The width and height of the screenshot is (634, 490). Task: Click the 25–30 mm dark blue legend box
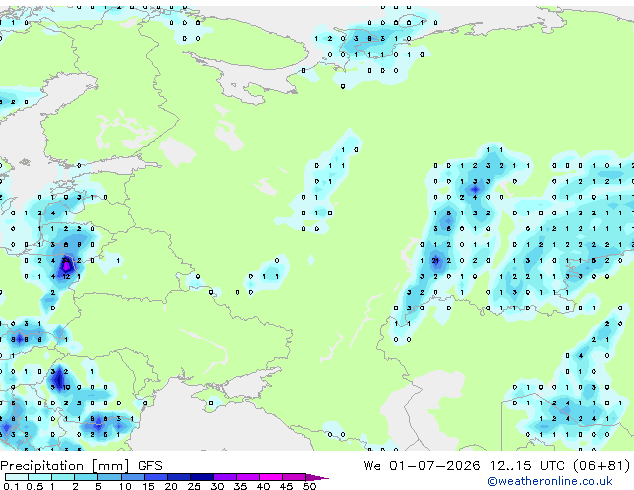pos(202,477)
